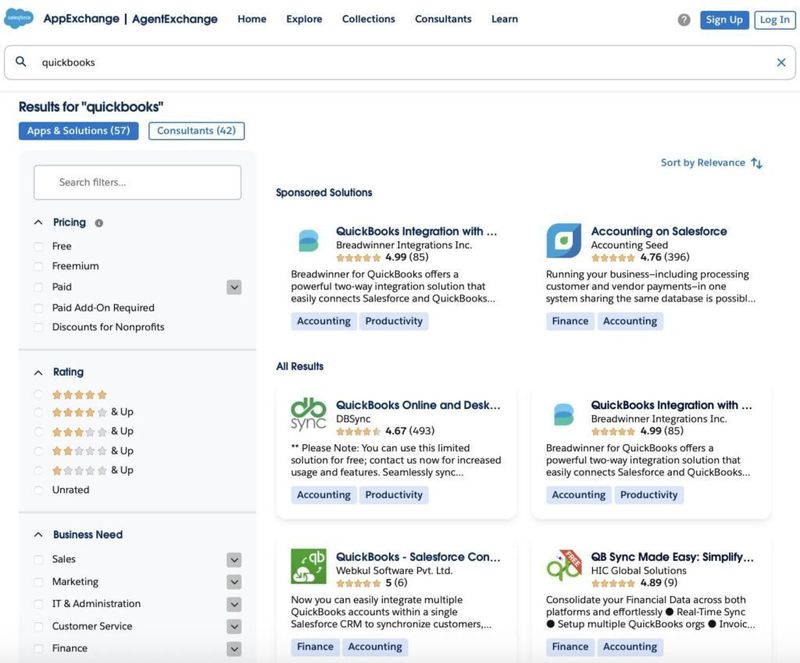Select the Unrated rating filter
The image size is (800, 663).
[x=38, y=490]
